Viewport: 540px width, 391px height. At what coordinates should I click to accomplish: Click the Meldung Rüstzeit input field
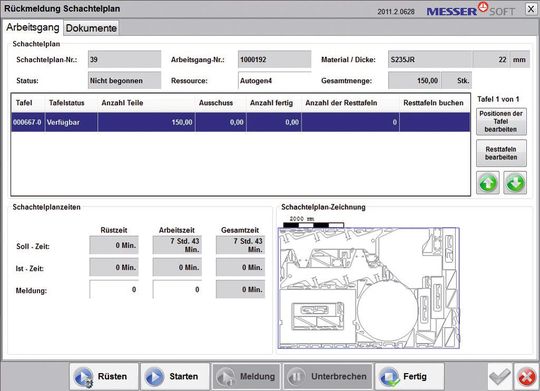[114, 289]
